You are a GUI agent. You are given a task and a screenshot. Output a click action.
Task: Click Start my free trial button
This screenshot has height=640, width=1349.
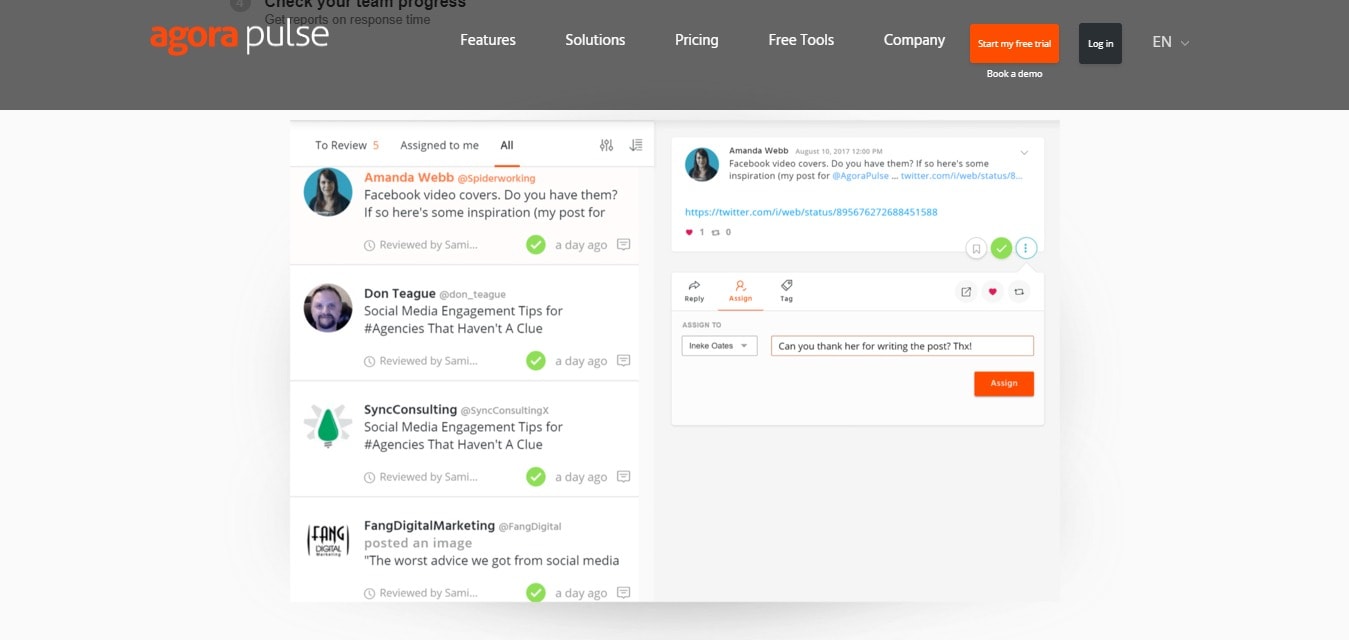[x=1014, y=44]
